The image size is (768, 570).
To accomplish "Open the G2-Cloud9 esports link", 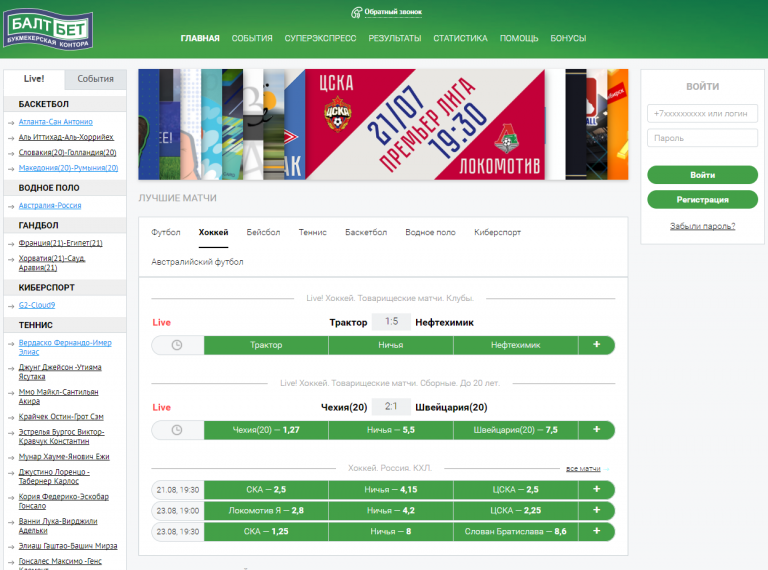I will pyautogui.click(x=37, y=305).
